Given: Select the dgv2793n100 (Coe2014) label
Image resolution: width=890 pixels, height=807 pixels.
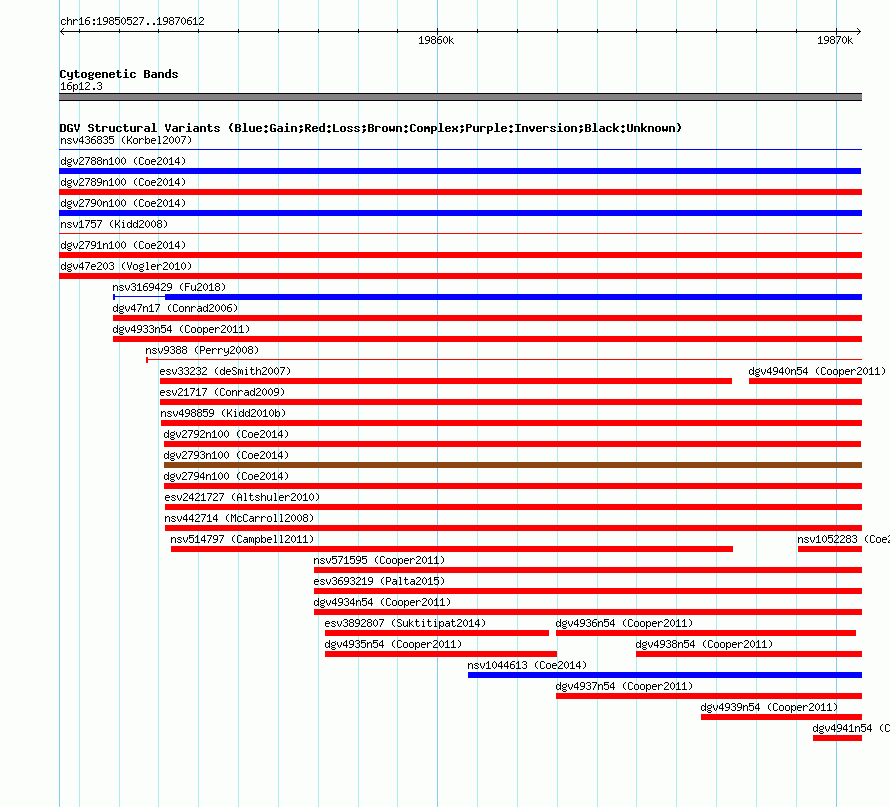Looking at the screenshot, I should pyautogui.click(x=226, y=455).
